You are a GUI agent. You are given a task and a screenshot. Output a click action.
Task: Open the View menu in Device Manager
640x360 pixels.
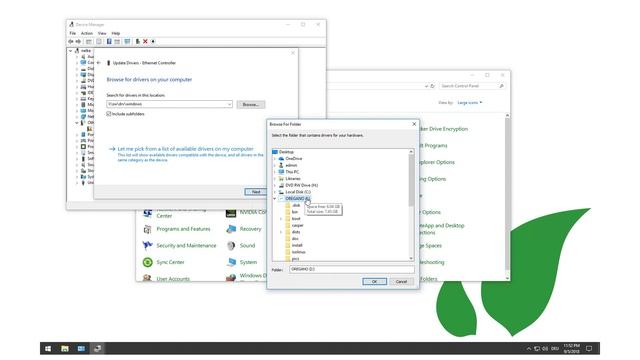[x=102, y=33]
